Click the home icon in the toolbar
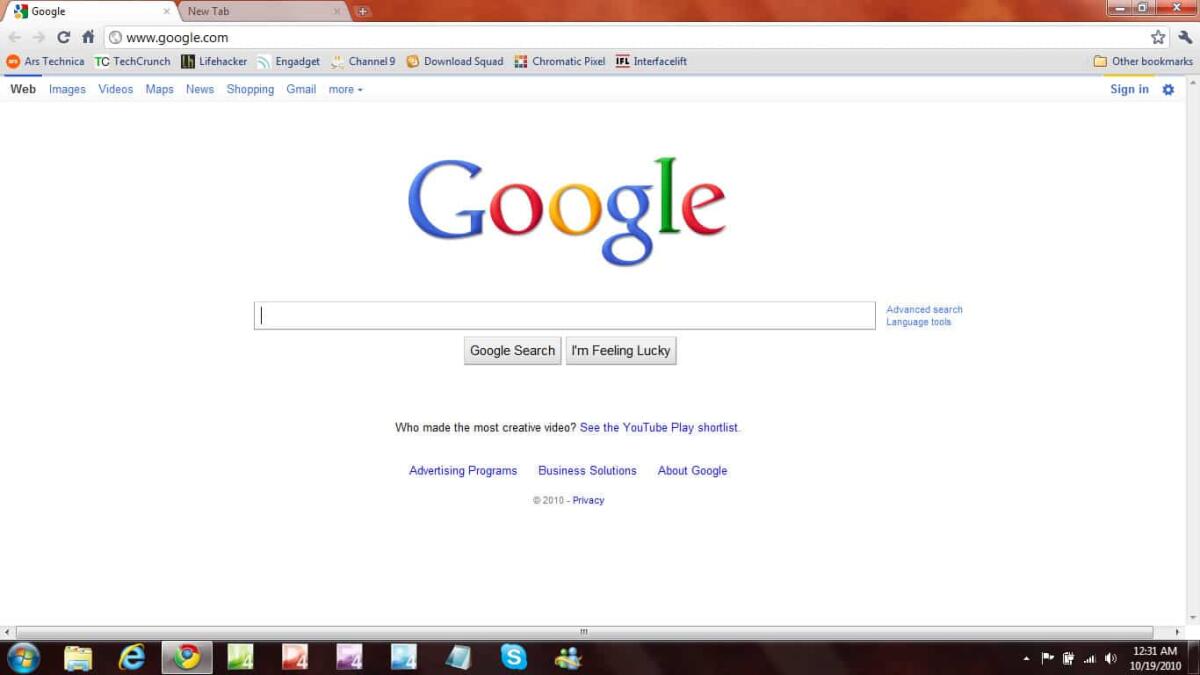The height and width of the screenshot is (675, 1200). tap(88, 36)
